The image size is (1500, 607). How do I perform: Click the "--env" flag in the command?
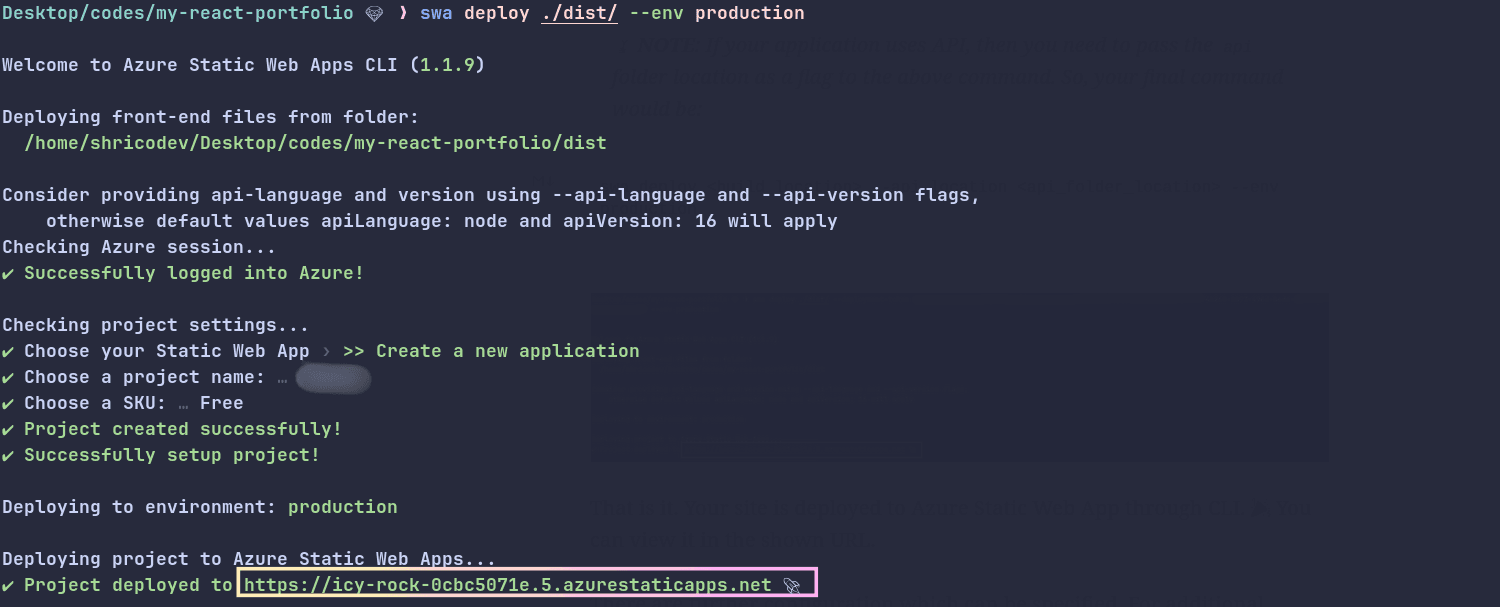pyautogui.click(x=656, y=14)
